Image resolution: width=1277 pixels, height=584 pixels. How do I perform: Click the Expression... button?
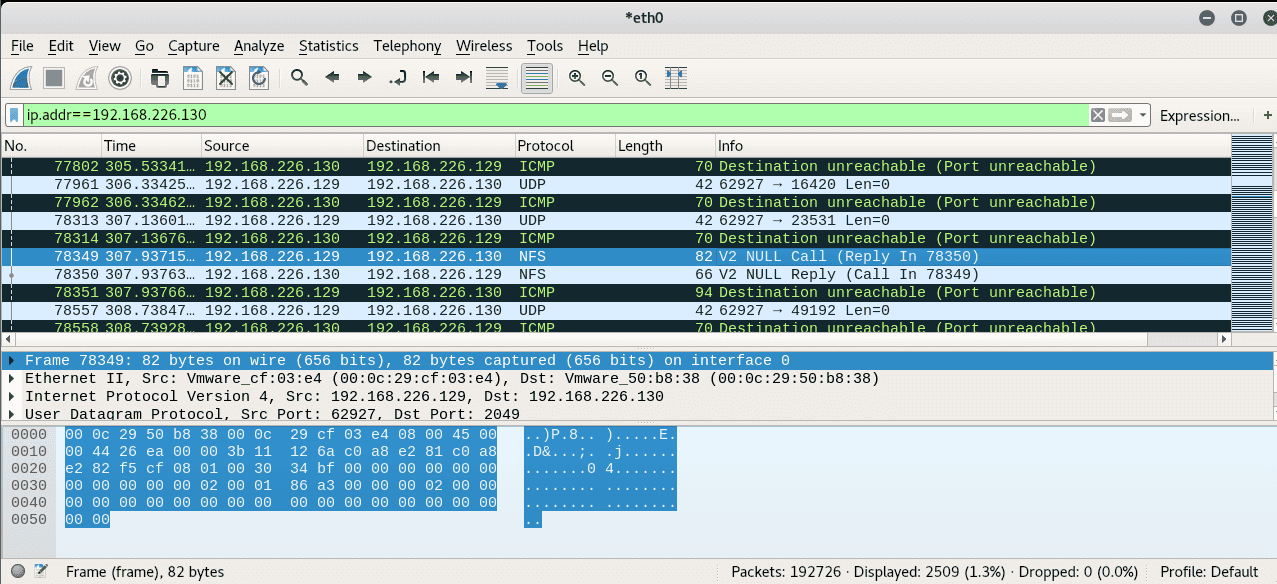tap(1200, 115)
